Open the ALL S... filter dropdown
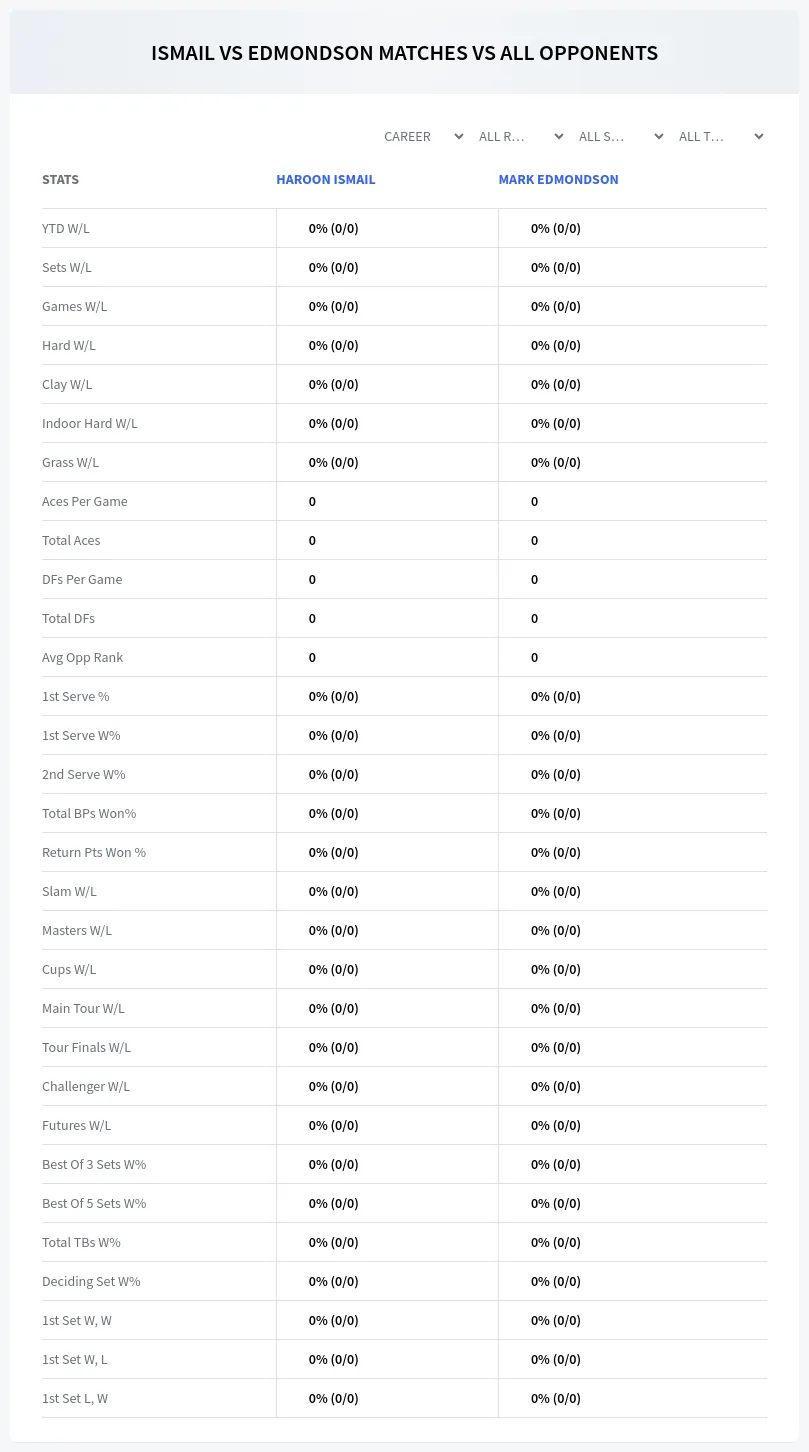This screenshot has width=809, height=1452. point(621,136)
